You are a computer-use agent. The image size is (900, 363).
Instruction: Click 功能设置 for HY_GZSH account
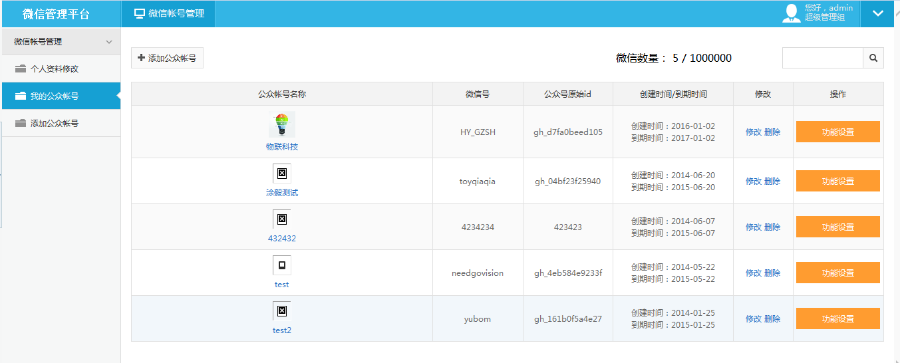click(838, 132)
